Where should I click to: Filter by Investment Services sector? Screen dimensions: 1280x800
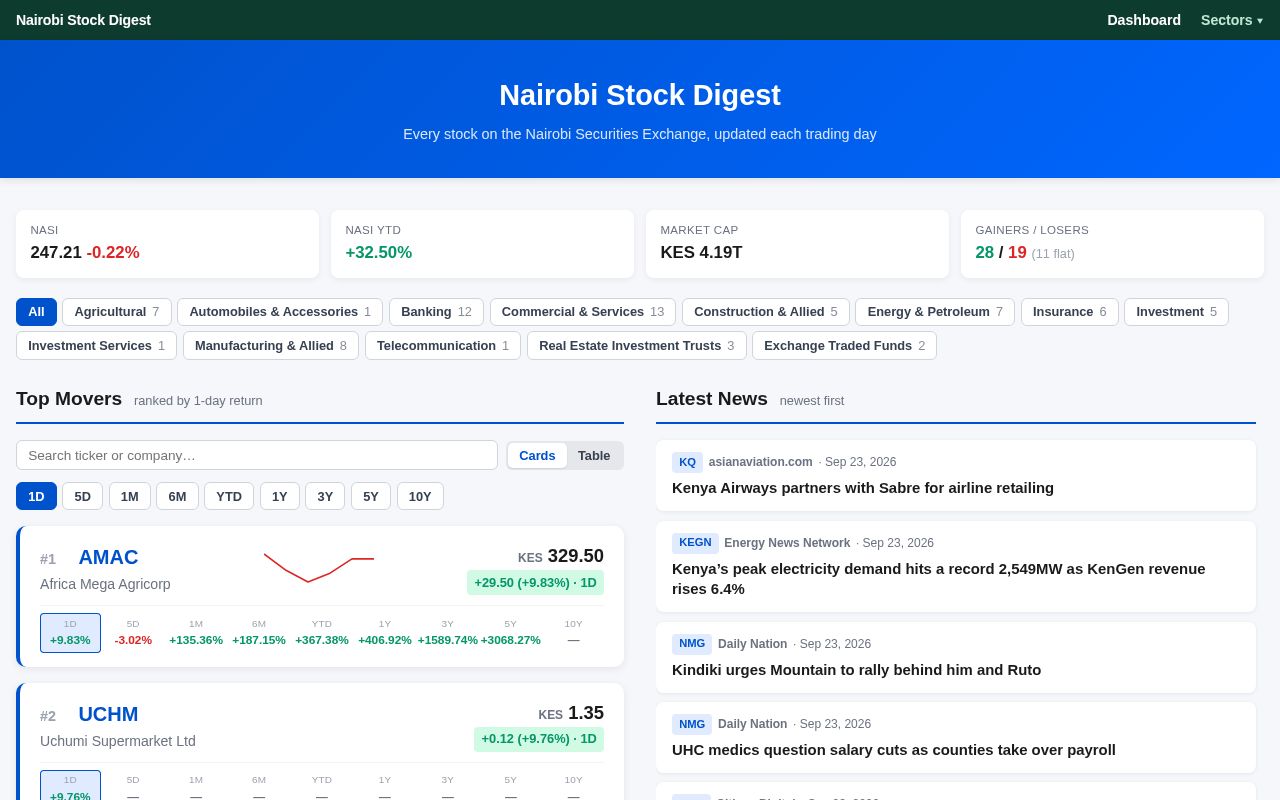click(96, 346)
